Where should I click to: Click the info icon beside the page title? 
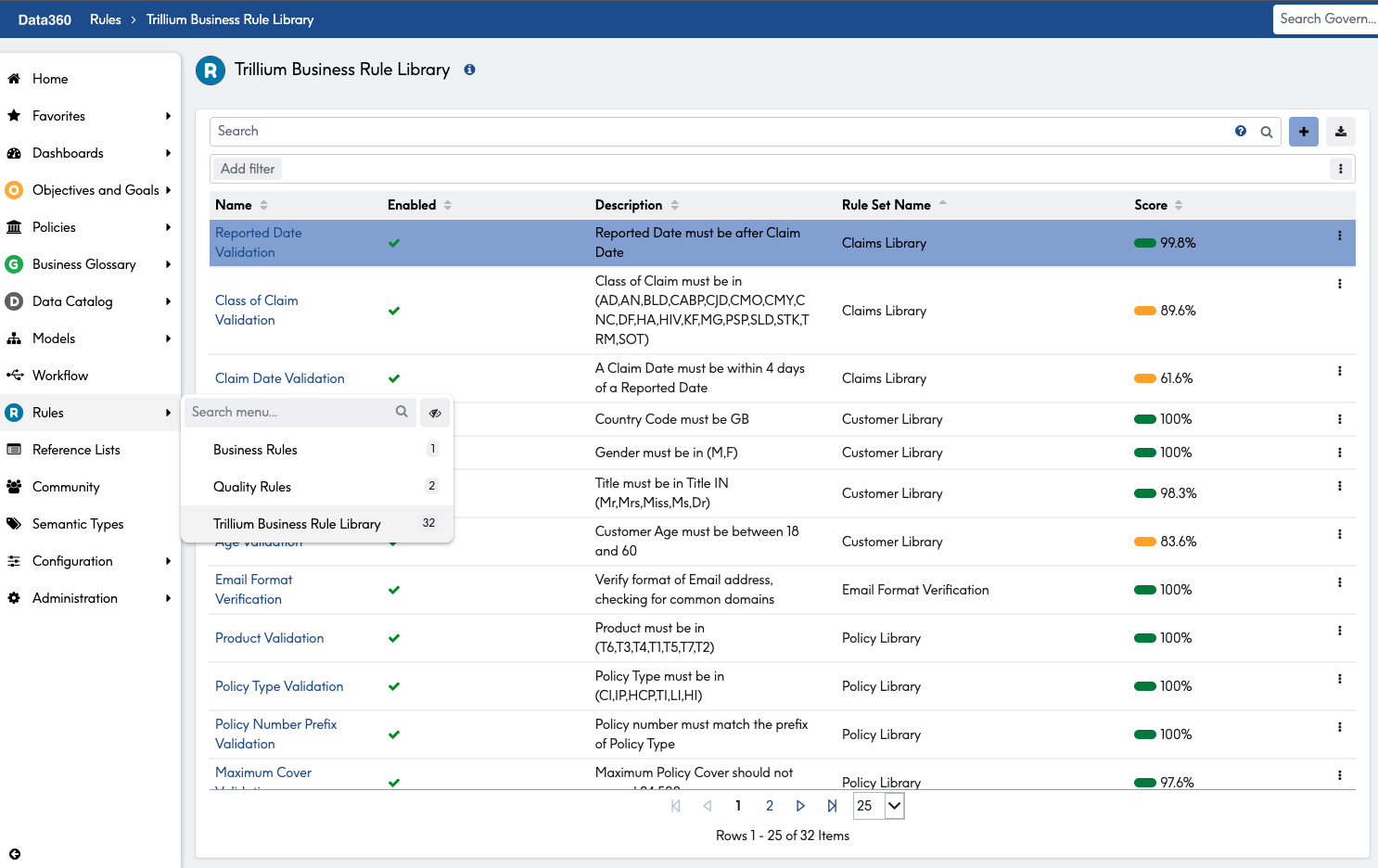[x=470, y=70]
